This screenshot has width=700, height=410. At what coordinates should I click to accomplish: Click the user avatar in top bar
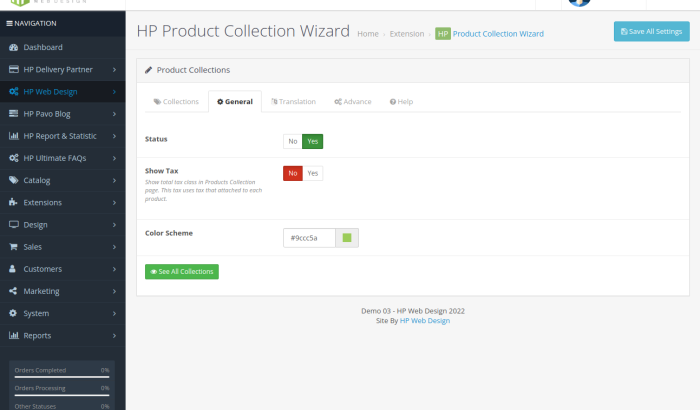[579, 2]
